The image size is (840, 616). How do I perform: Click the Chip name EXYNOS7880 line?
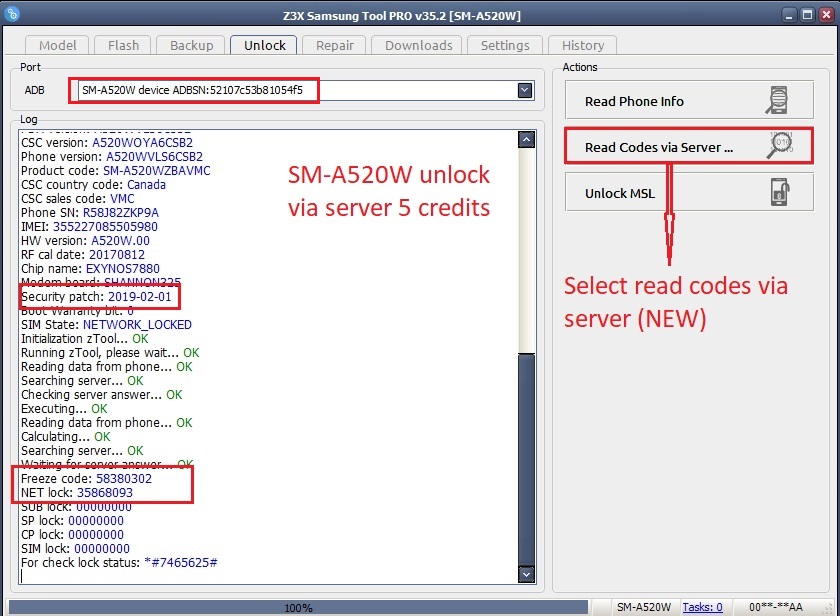click(90, 268)
